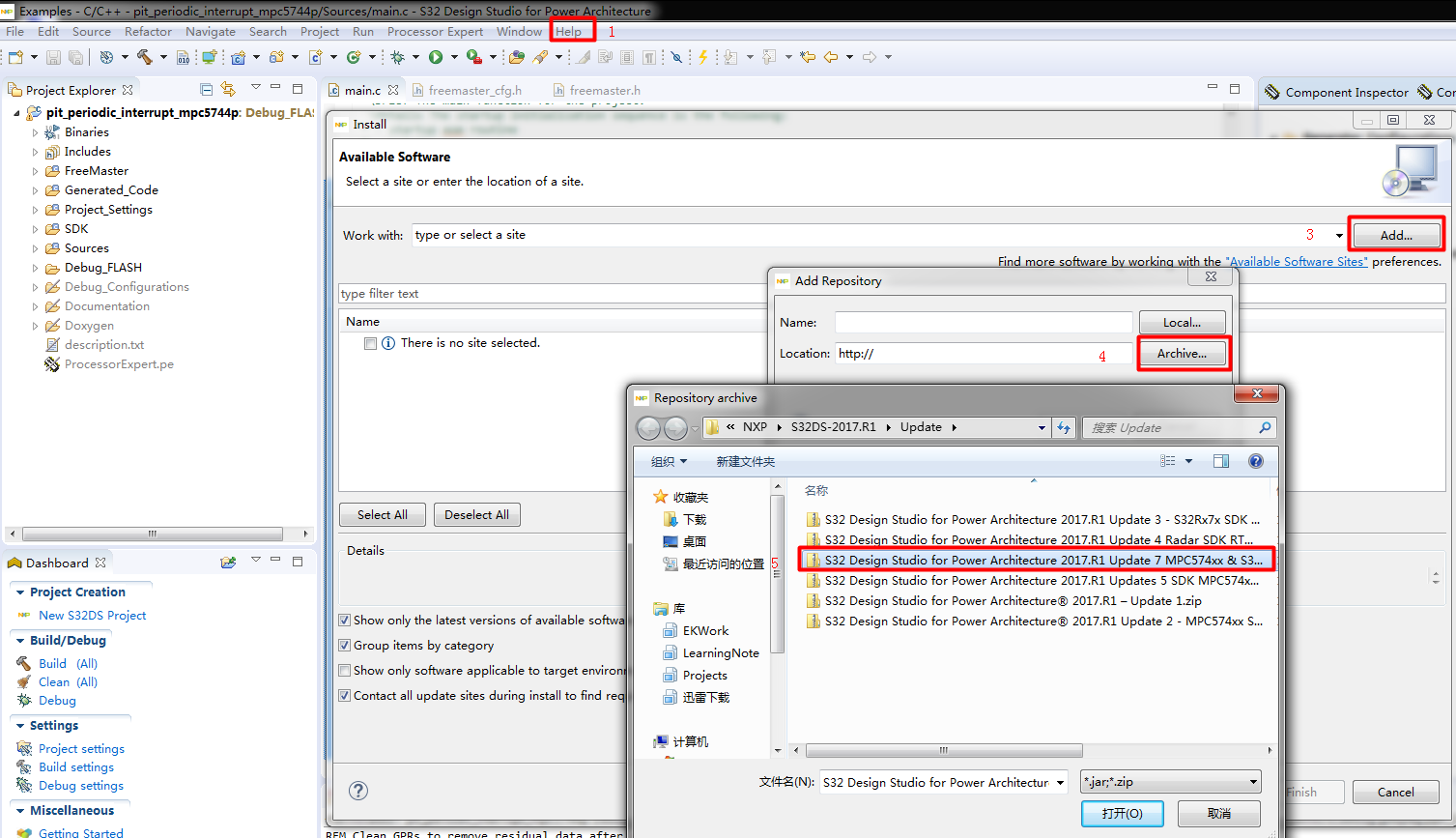
Task: Click the 打开(O) open button
Action: (1122, 813)
